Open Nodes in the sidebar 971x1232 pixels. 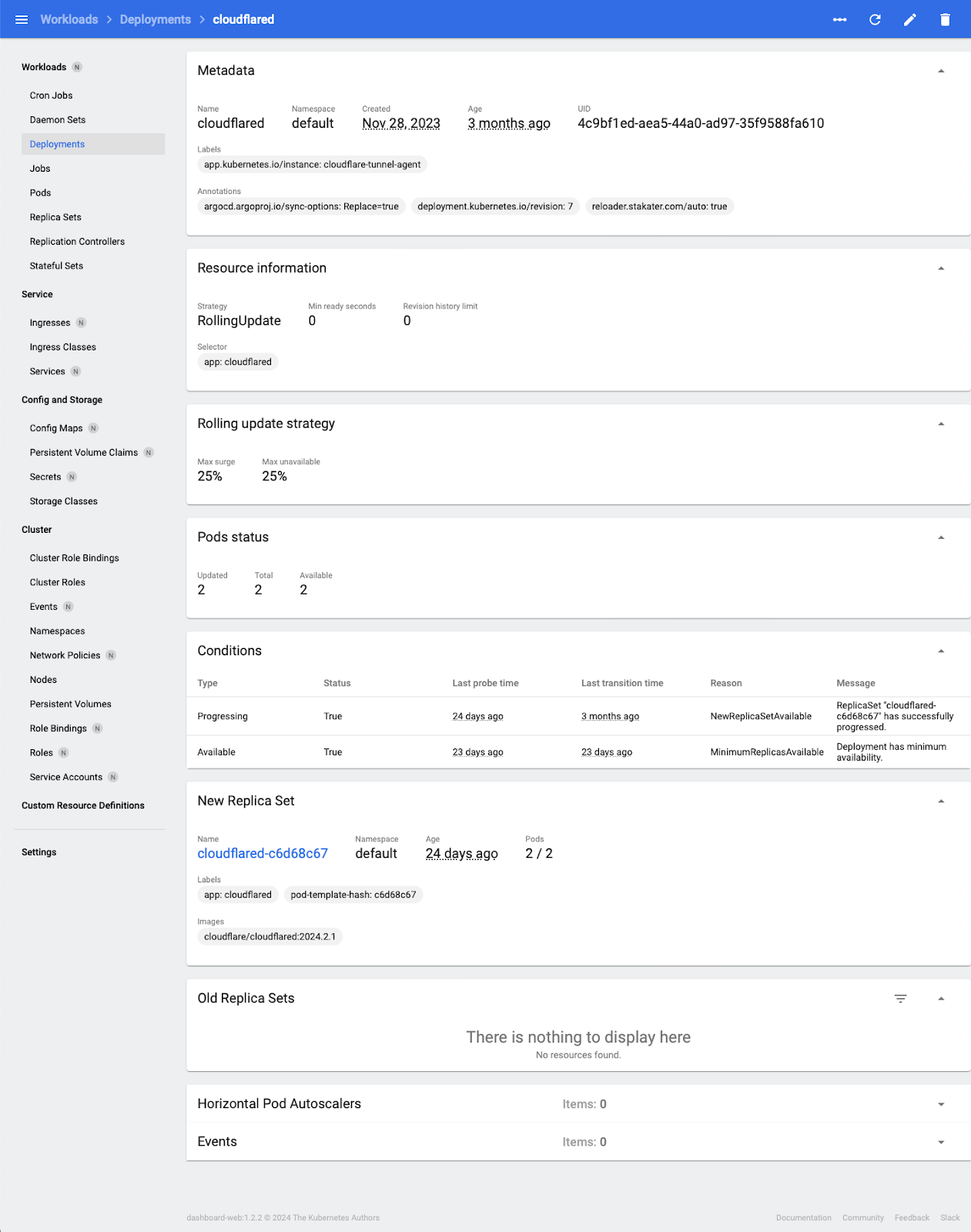[43, 680]
